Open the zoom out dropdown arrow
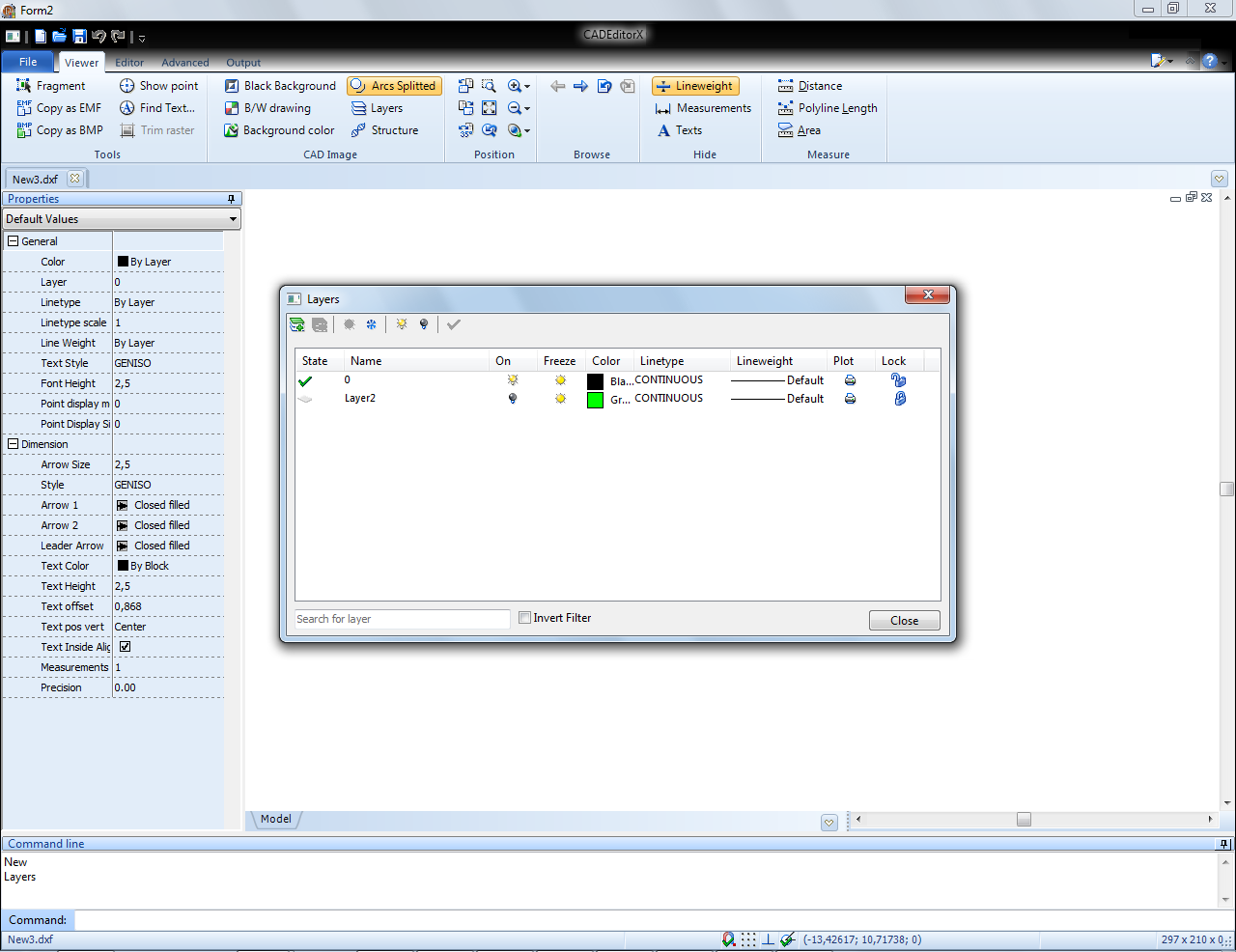The image size is (1236, 952). 527,109
